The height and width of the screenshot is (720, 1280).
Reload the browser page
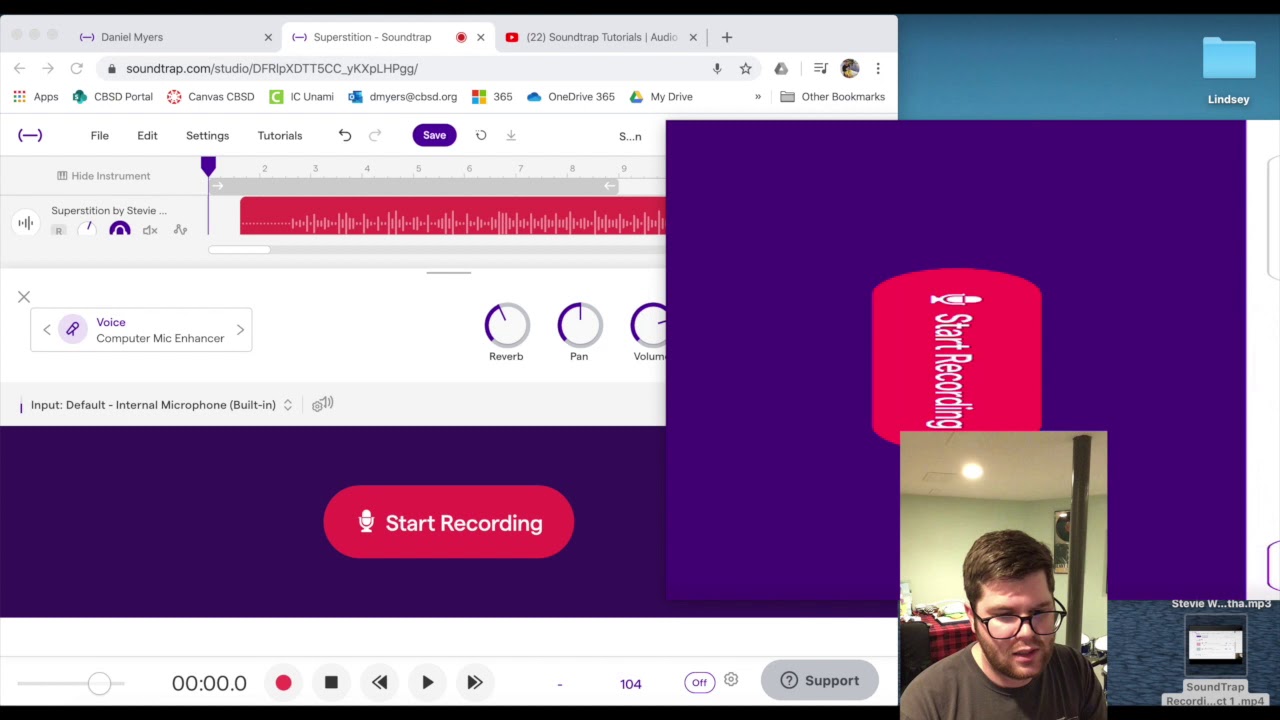(x=76, y=68)
